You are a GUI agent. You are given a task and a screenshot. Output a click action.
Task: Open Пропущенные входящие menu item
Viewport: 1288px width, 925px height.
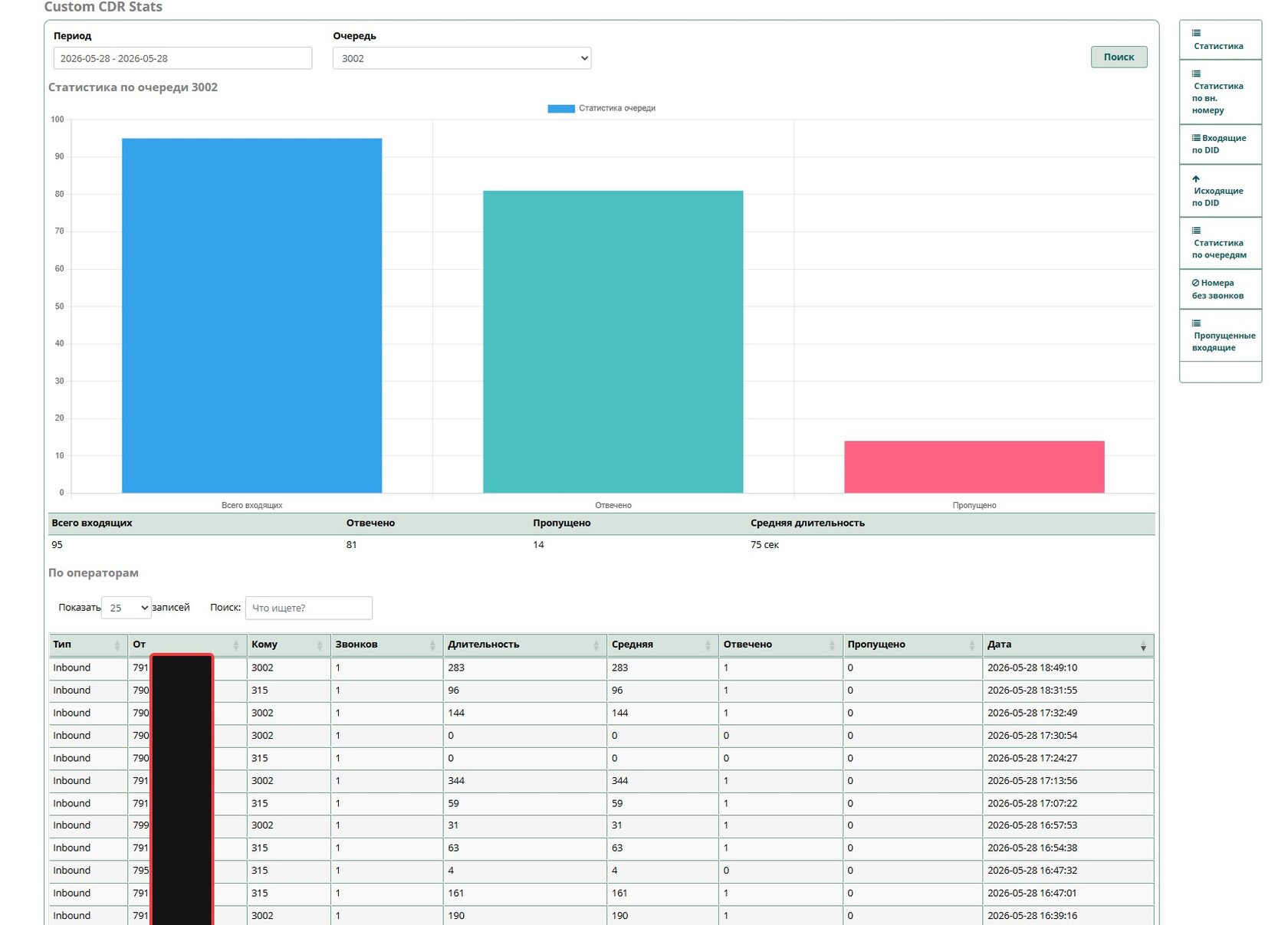coord(1220,336)
